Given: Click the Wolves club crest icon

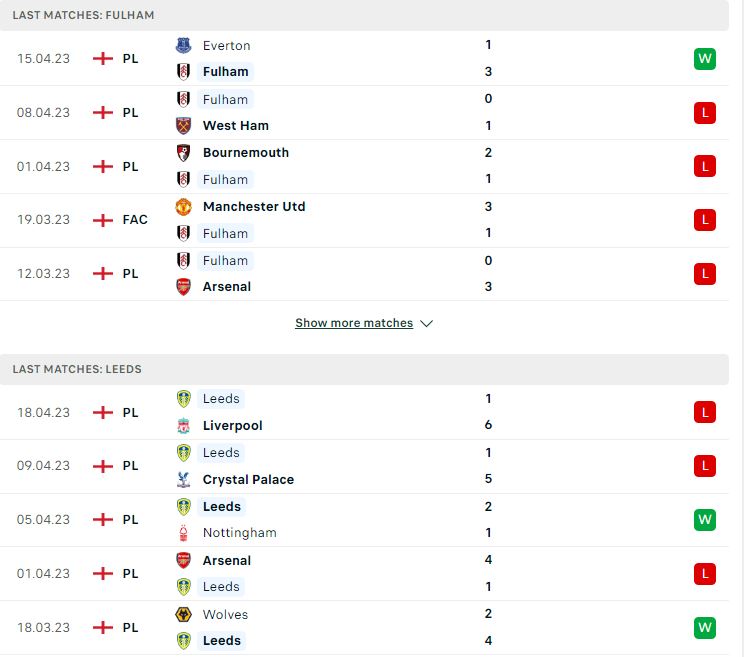Looking at the screenshot, I should (x=183, y=615).
